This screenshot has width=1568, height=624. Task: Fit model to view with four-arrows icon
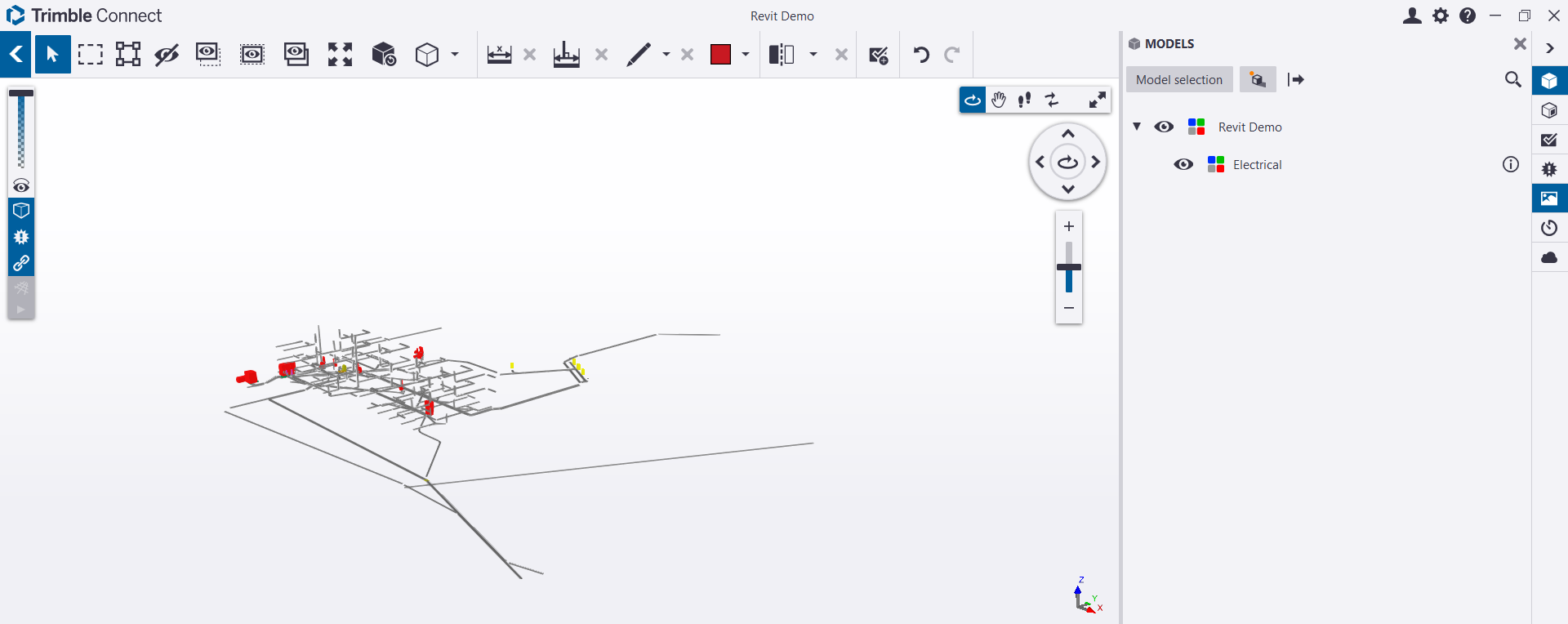click(x=340, y=55)
